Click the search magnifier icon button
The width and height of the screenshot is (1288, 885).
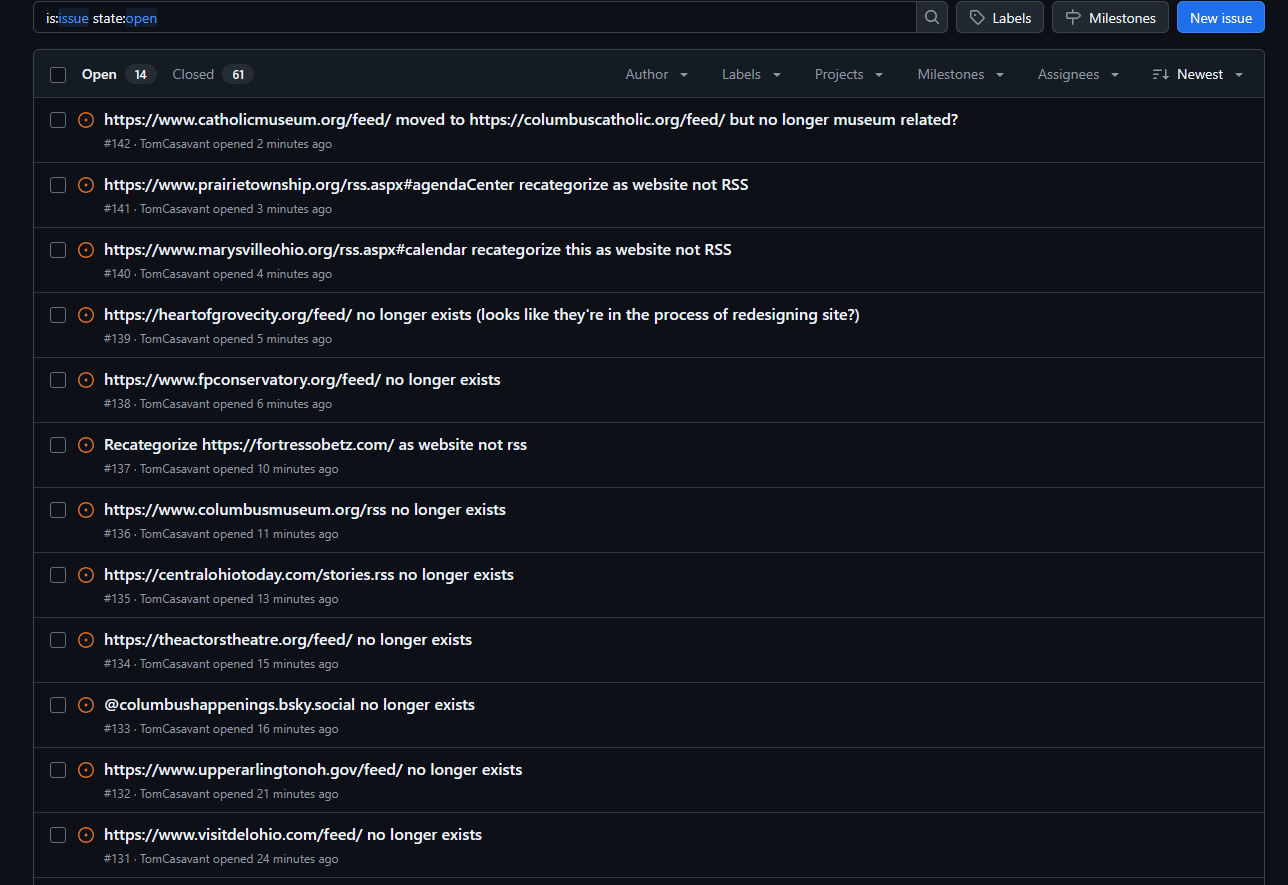click(x=932, y=18)
